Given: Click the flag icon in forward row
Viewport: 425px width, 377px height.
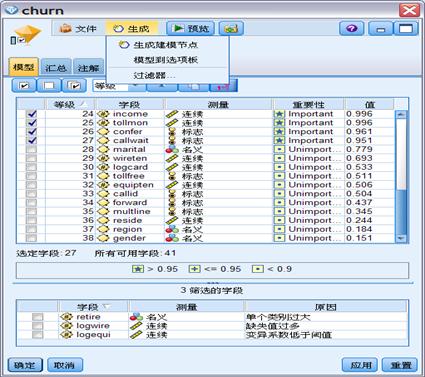Looking at the screenshot, I should coord(172,203).
